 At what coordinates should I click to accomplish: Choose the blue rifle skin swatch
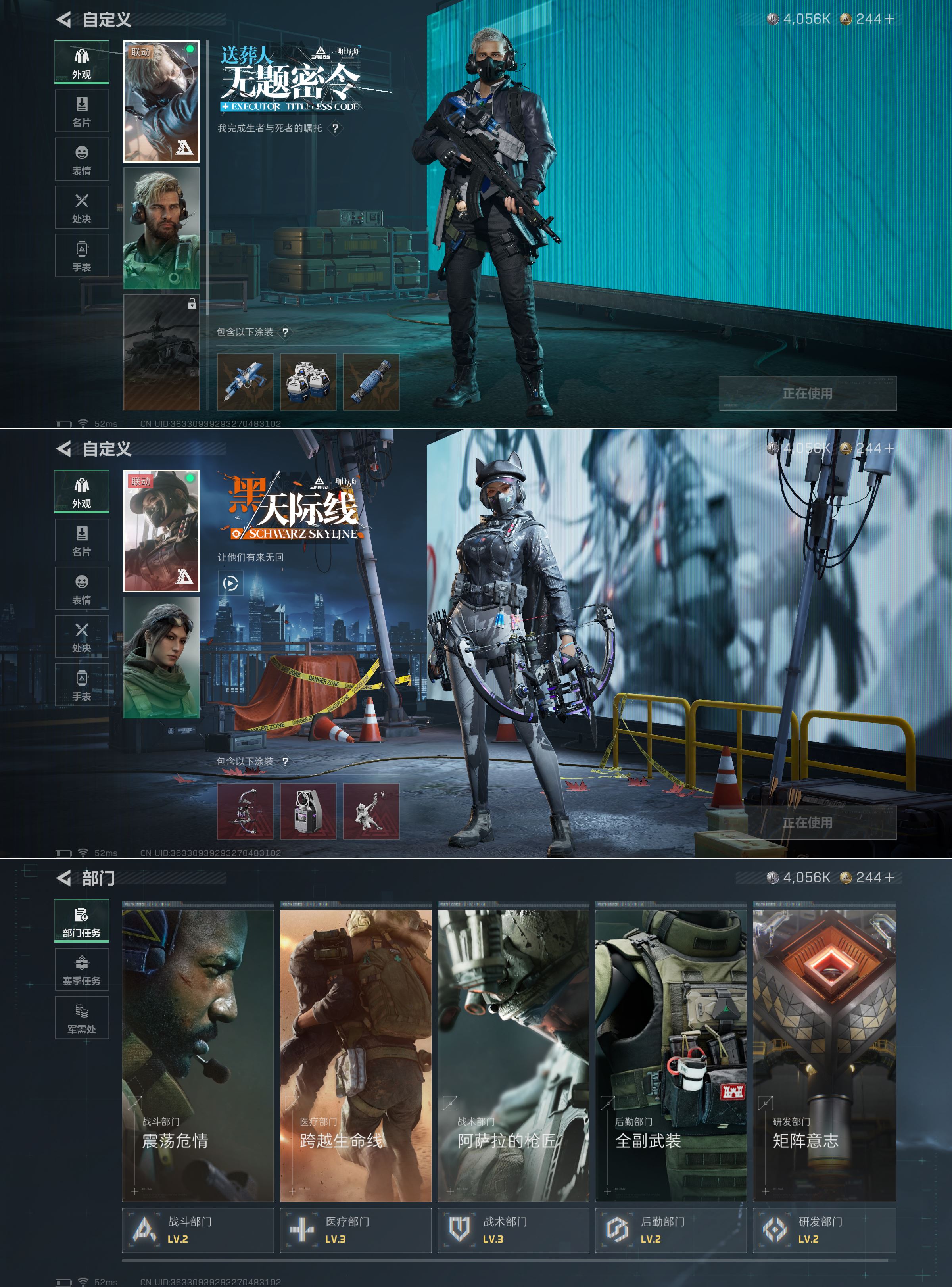point(245,382)
